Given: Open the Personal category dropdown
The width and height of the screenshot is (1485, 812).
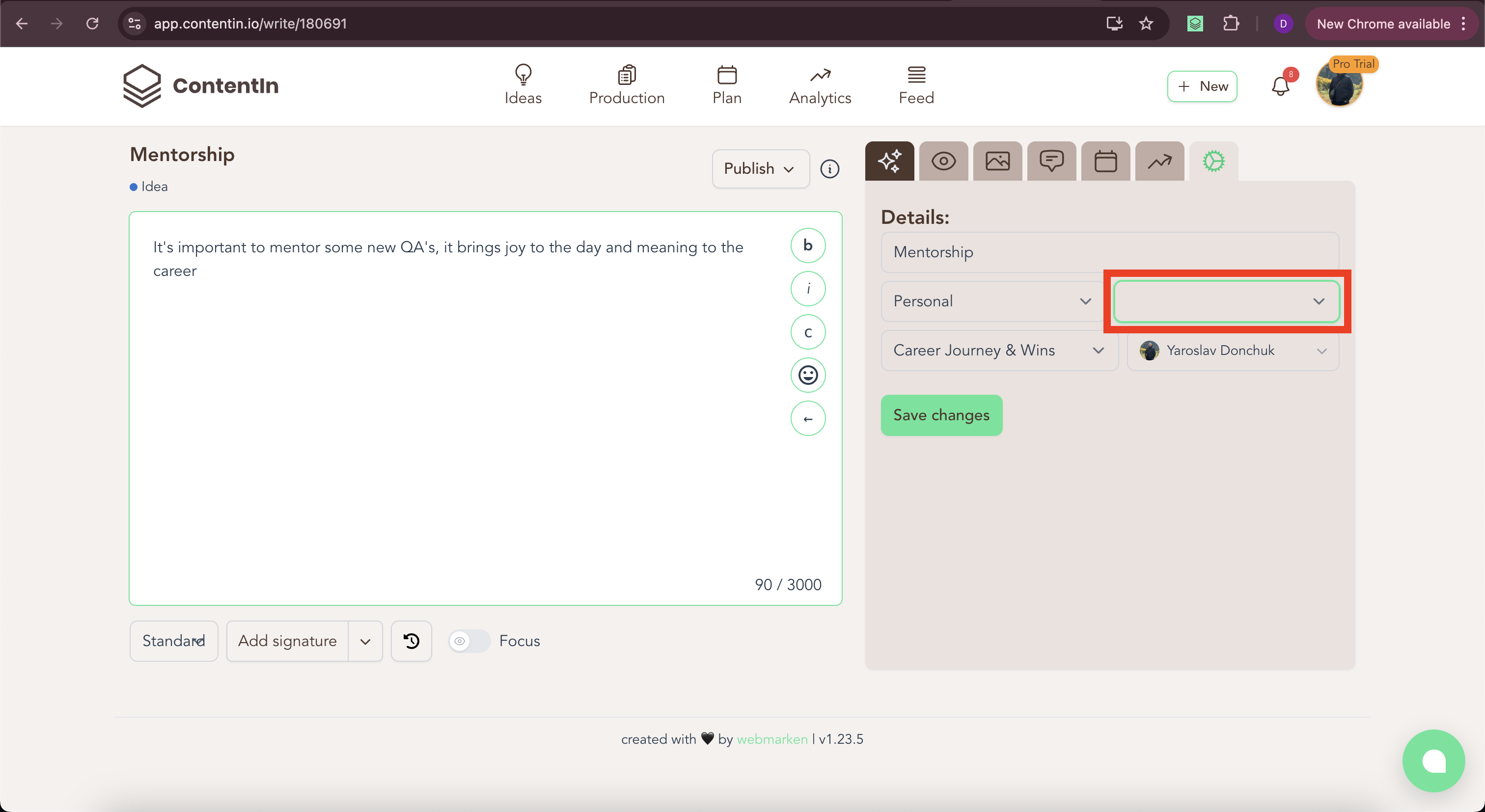Looking at the screenshot, I should click(992, 301).
